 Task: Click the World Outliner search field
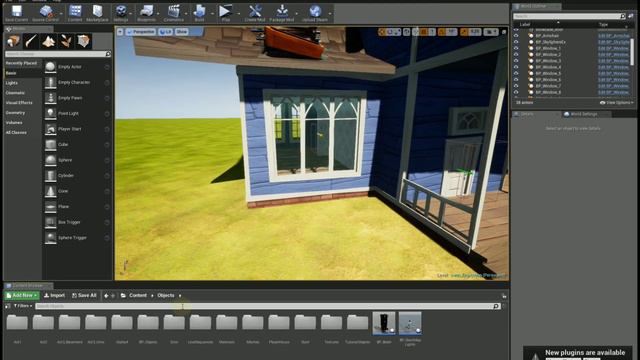(x=569, y=16)
